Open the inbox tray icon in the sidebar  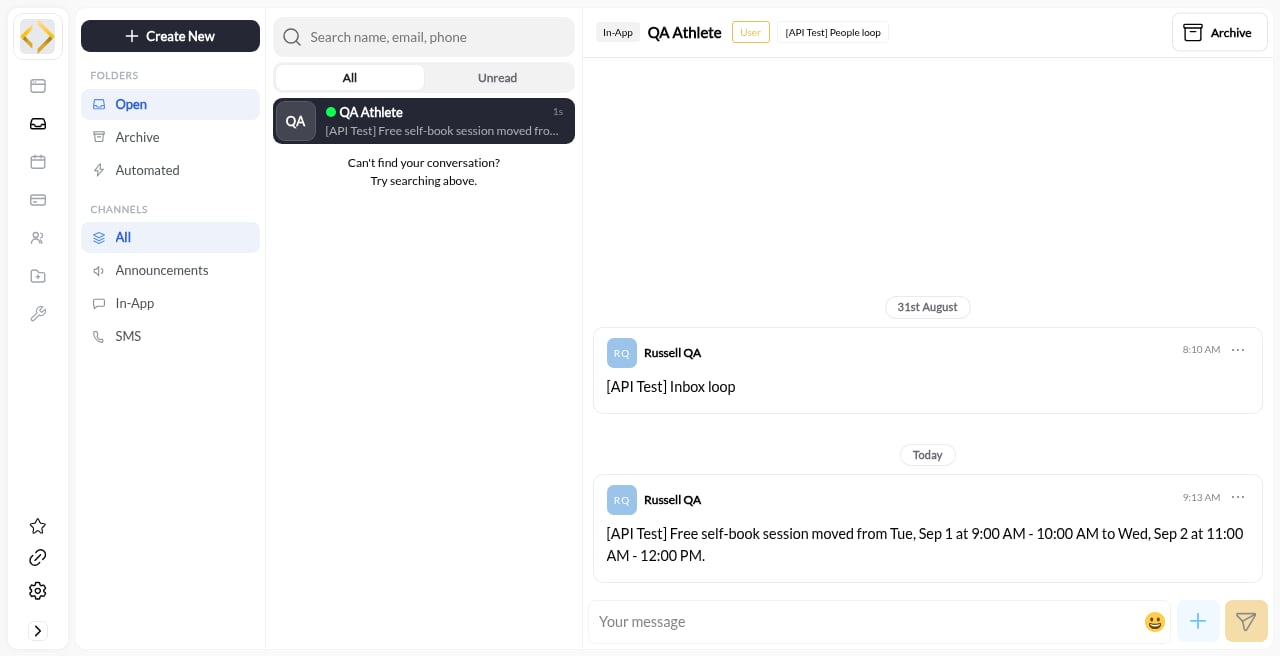click(x=38, y=124)
